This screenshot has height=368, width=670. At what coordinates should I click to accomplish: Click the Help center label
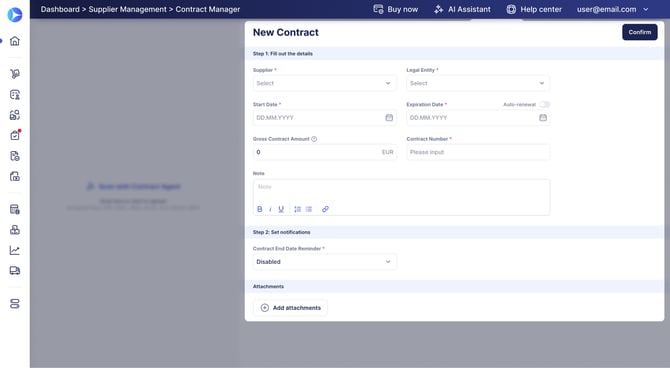coord(541,9)
